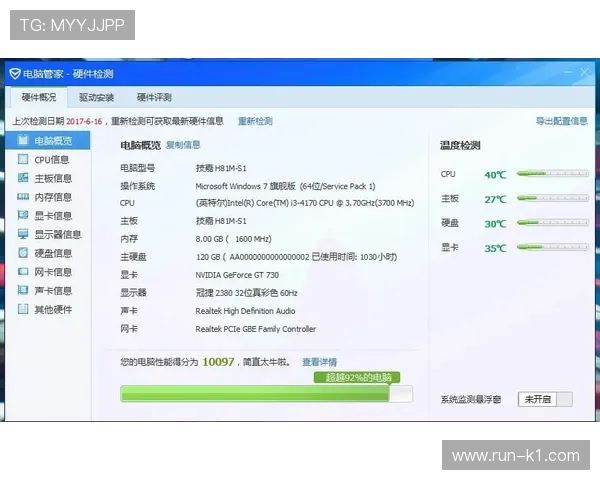Open the CPU信息 sidebar icon
The height and width of the screenshot is (480, 600).
[x=23, y=159]
